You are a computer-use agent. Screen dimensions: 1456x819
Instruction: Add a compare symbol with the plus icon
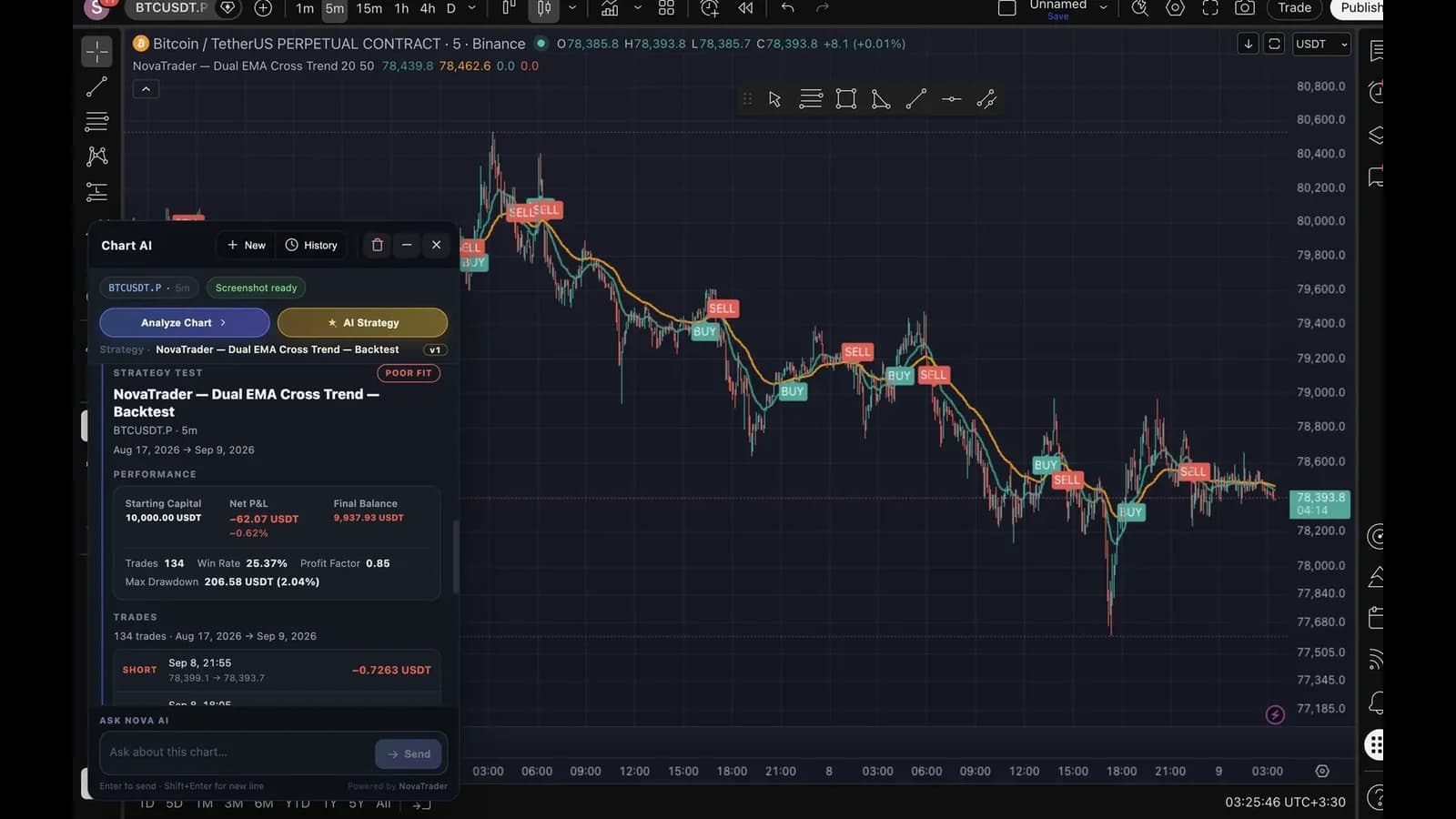pyautogui.click(x=263, y=8)
